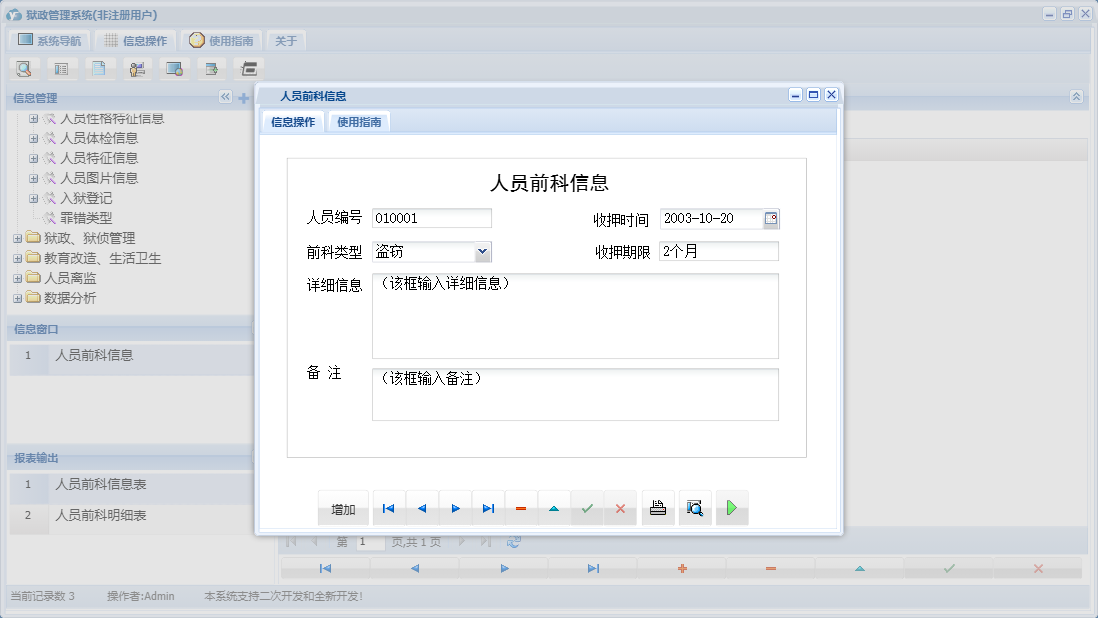Open the 前科类型 dropdown
The height and width of the screenshot is (618, 1098).
(x=482, y=251)
